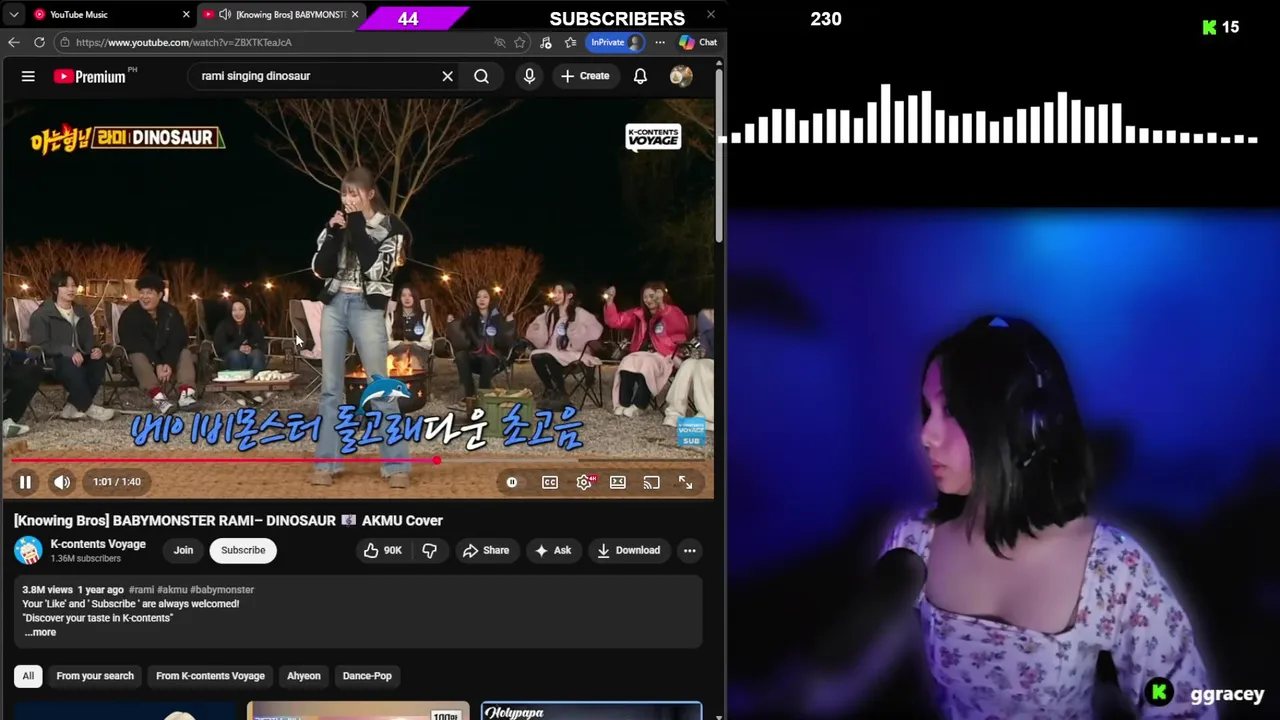Viewport: 1280px width, 720px height.
Task: Open the #babymonster hashtag
Action: [x=222, y=590]
